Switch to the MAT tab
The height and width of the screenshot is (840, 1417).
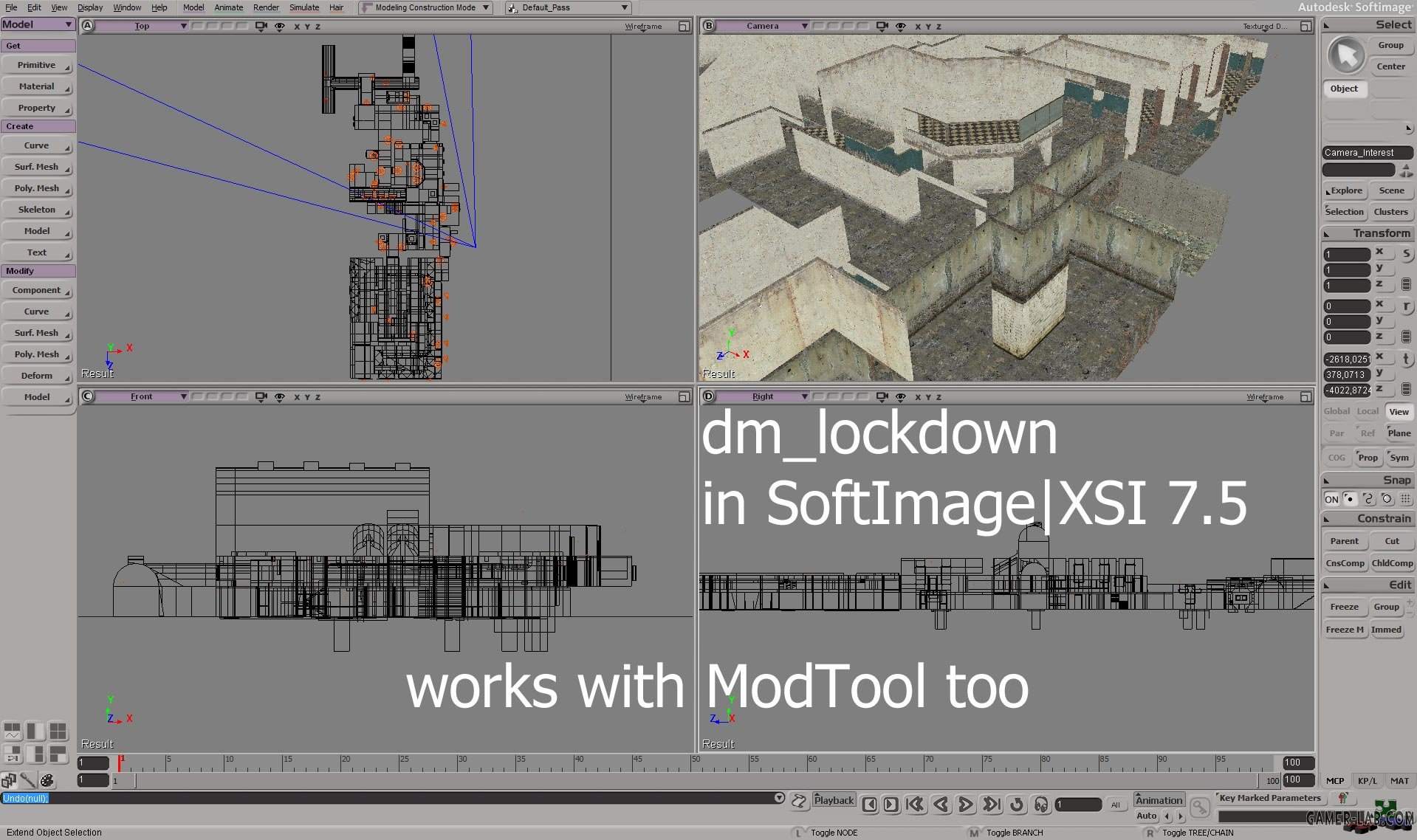1399,780
